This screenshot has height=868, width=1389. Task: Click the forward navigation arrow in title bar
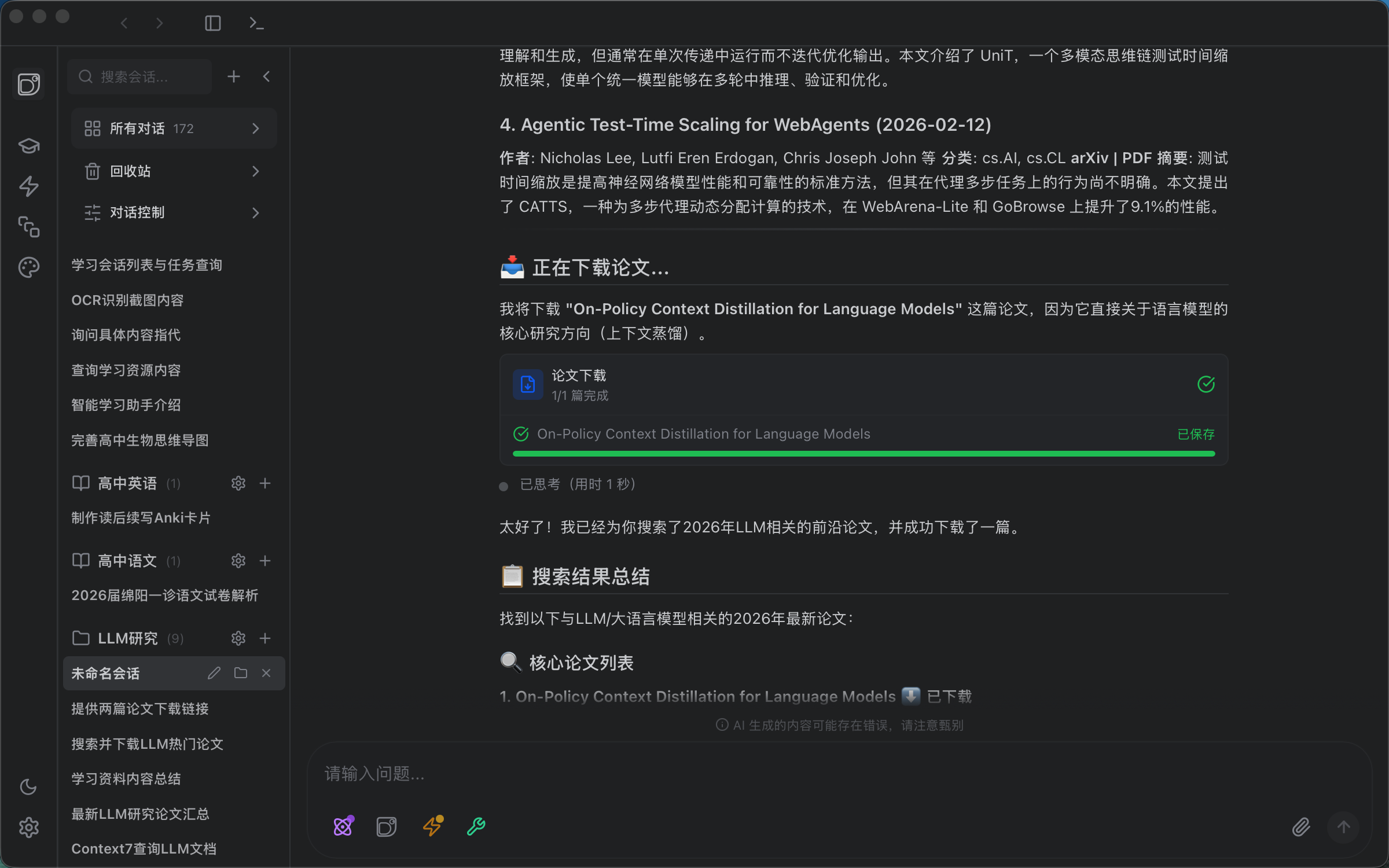coord(160,23)
